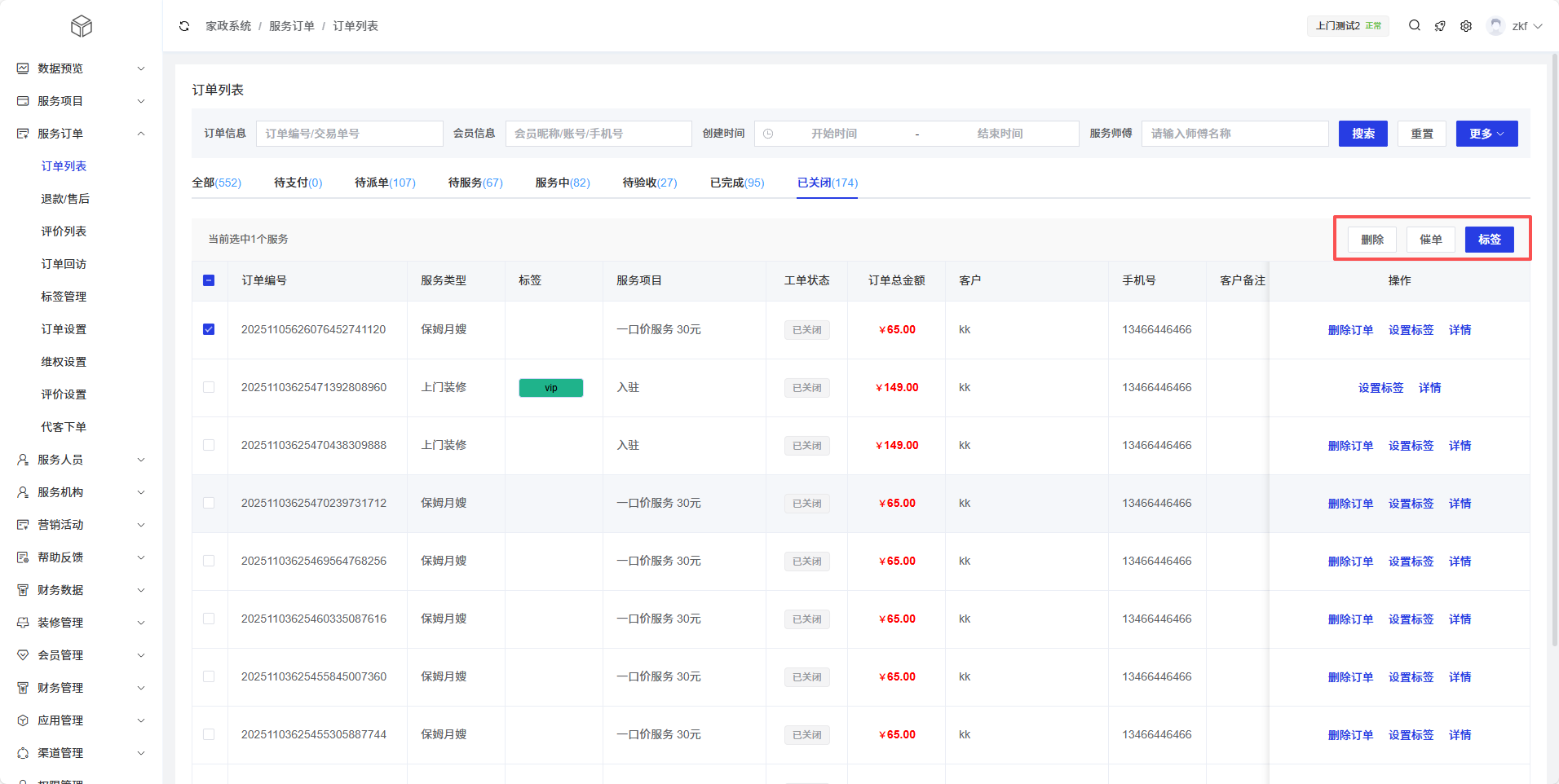Toggle the select-all checkbox in table header
The width and height of the screenshot is (1559, 784).
(209, 280)
